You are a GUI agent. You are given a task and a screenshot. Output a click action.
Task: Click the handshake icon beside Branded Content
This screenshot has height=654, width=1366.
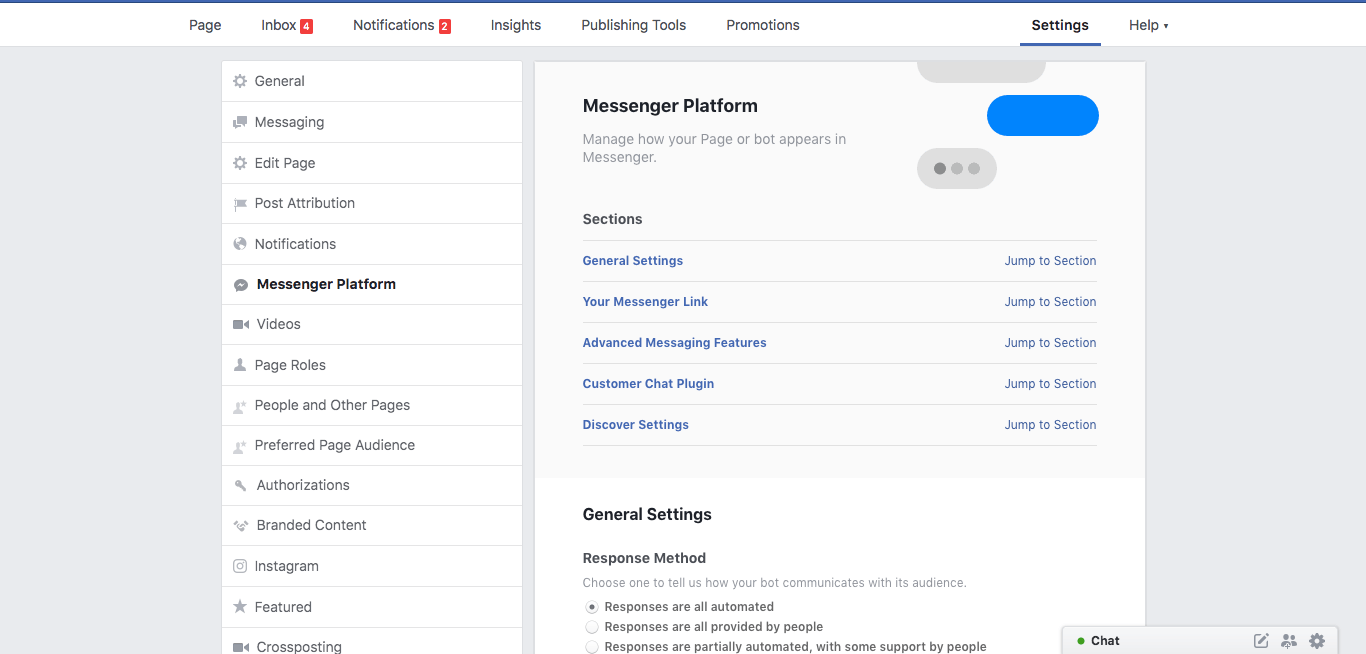tap(240, 526)
